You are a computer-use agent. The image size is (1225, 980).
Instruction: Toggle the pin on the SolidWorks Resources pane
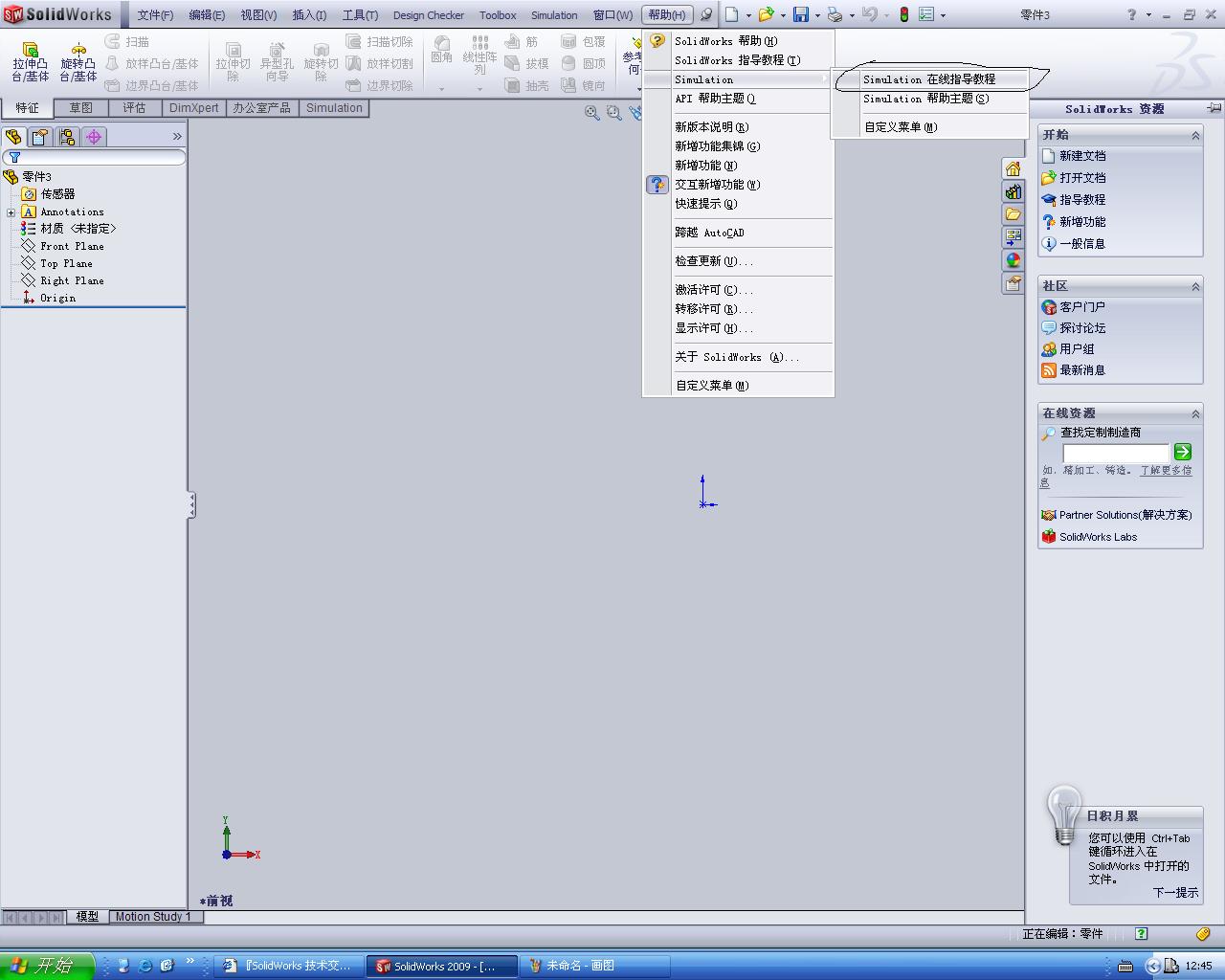pos(1214,108)
